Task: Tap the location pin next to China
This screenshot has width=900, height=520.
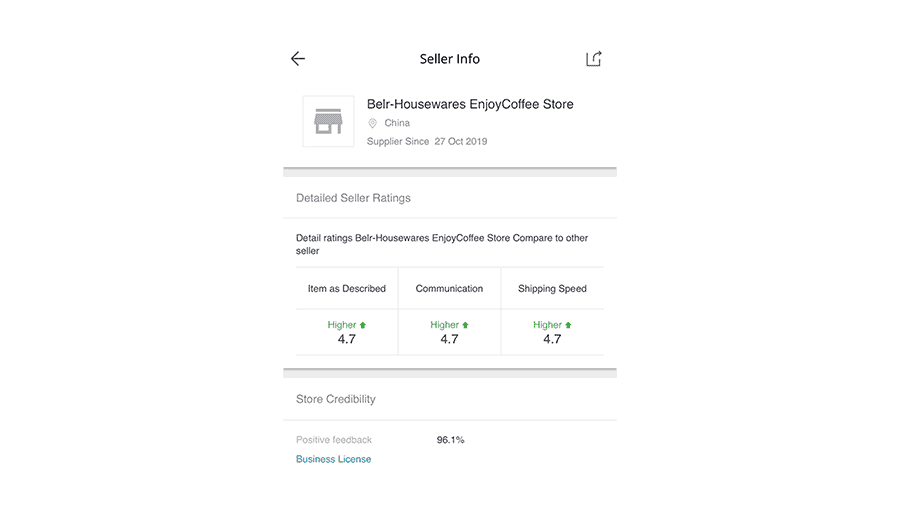Action: (x=373, y=123)
